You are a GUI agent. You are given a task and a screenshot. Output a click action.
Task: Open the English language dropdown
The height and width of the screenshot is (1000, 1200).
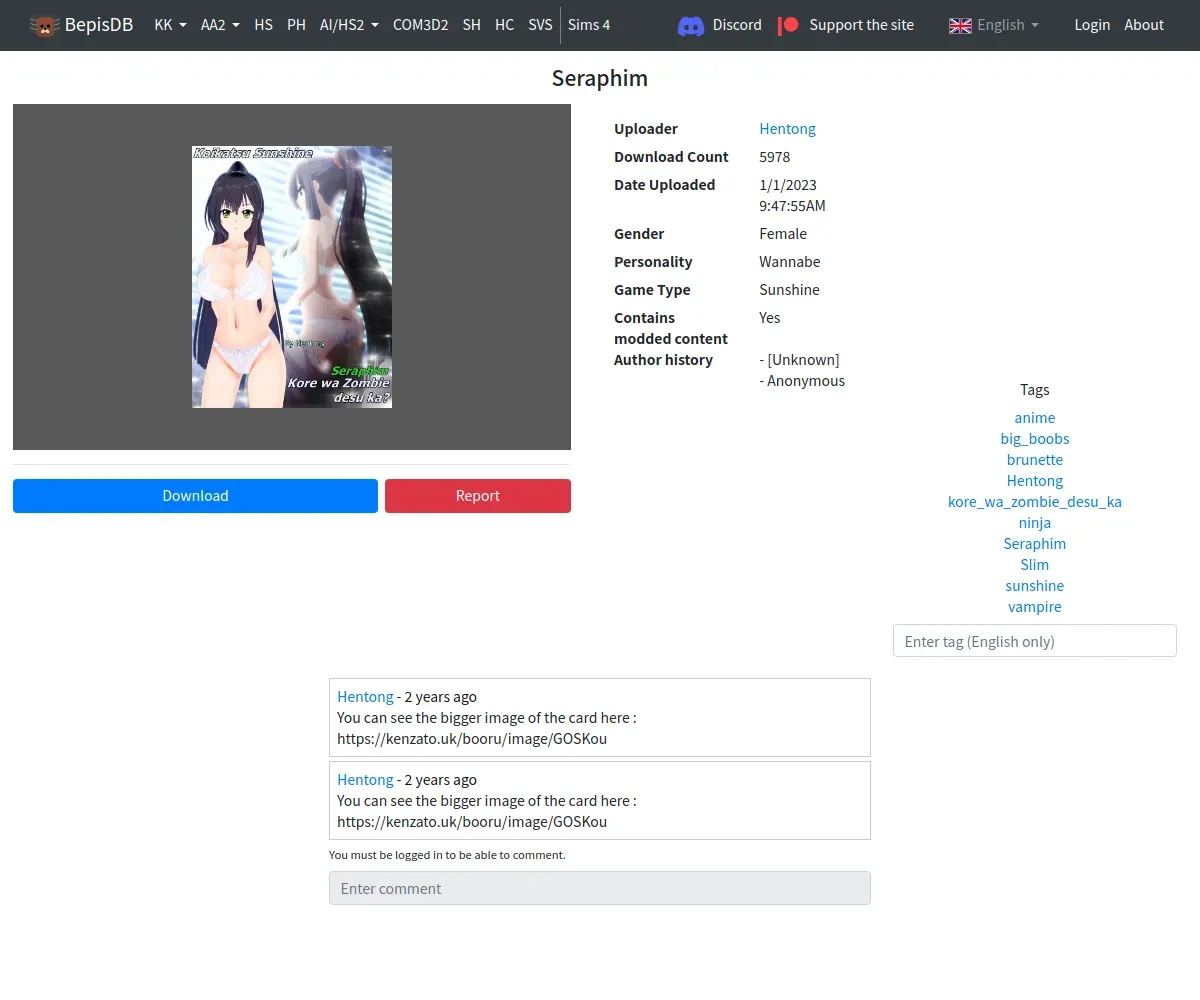[x=1007, y=25]
